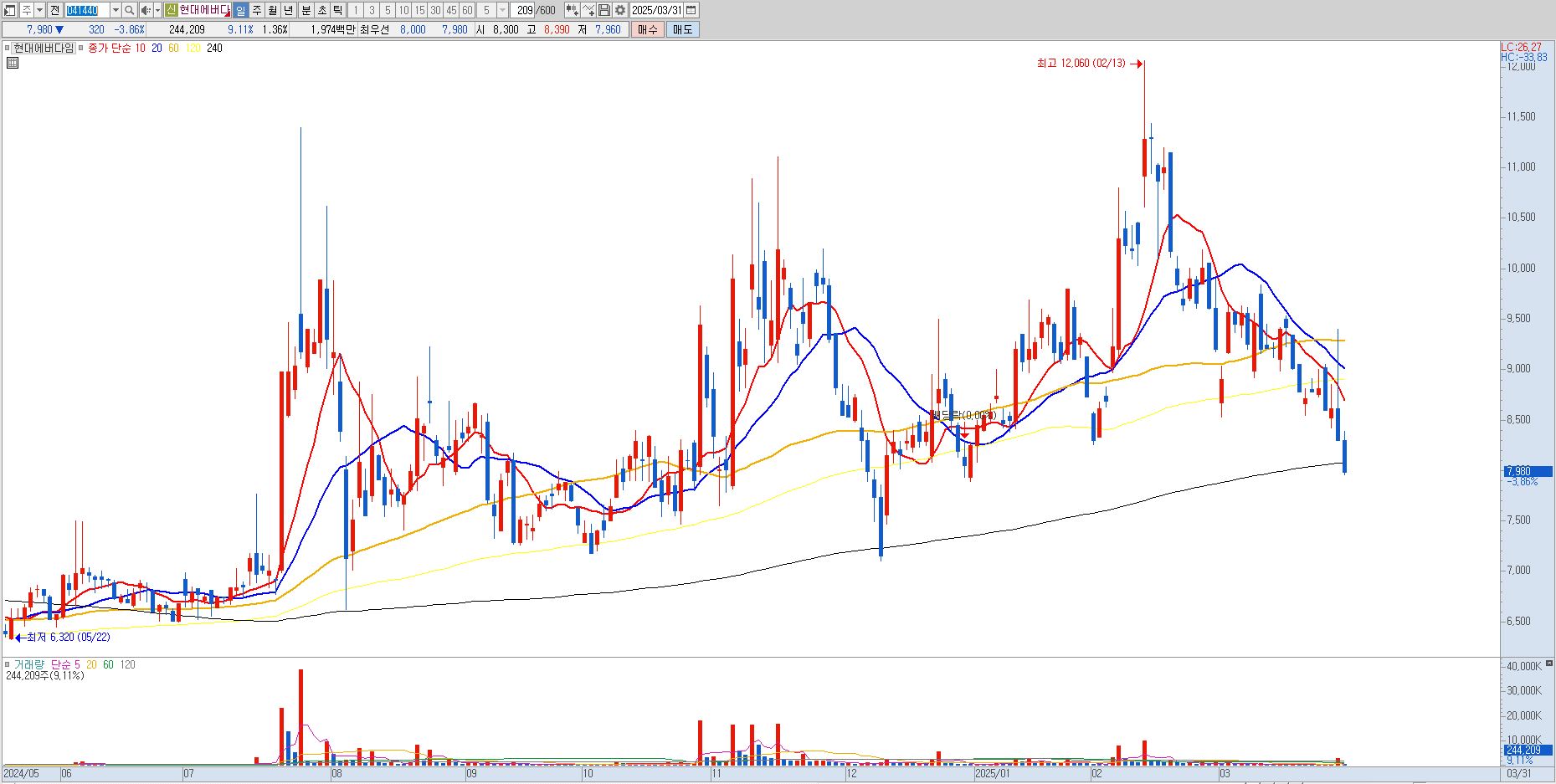This screenshot has width=1556, height=784.
Task: Open the stock search magnifier icon
Action: tap(130, 10)
